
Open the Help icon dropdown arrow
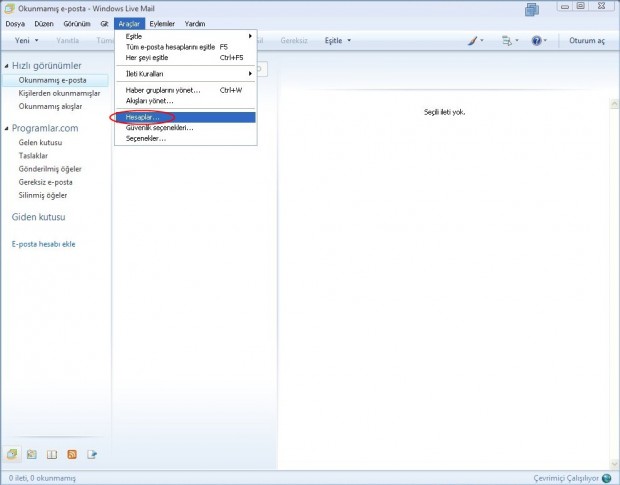[545, 40]
